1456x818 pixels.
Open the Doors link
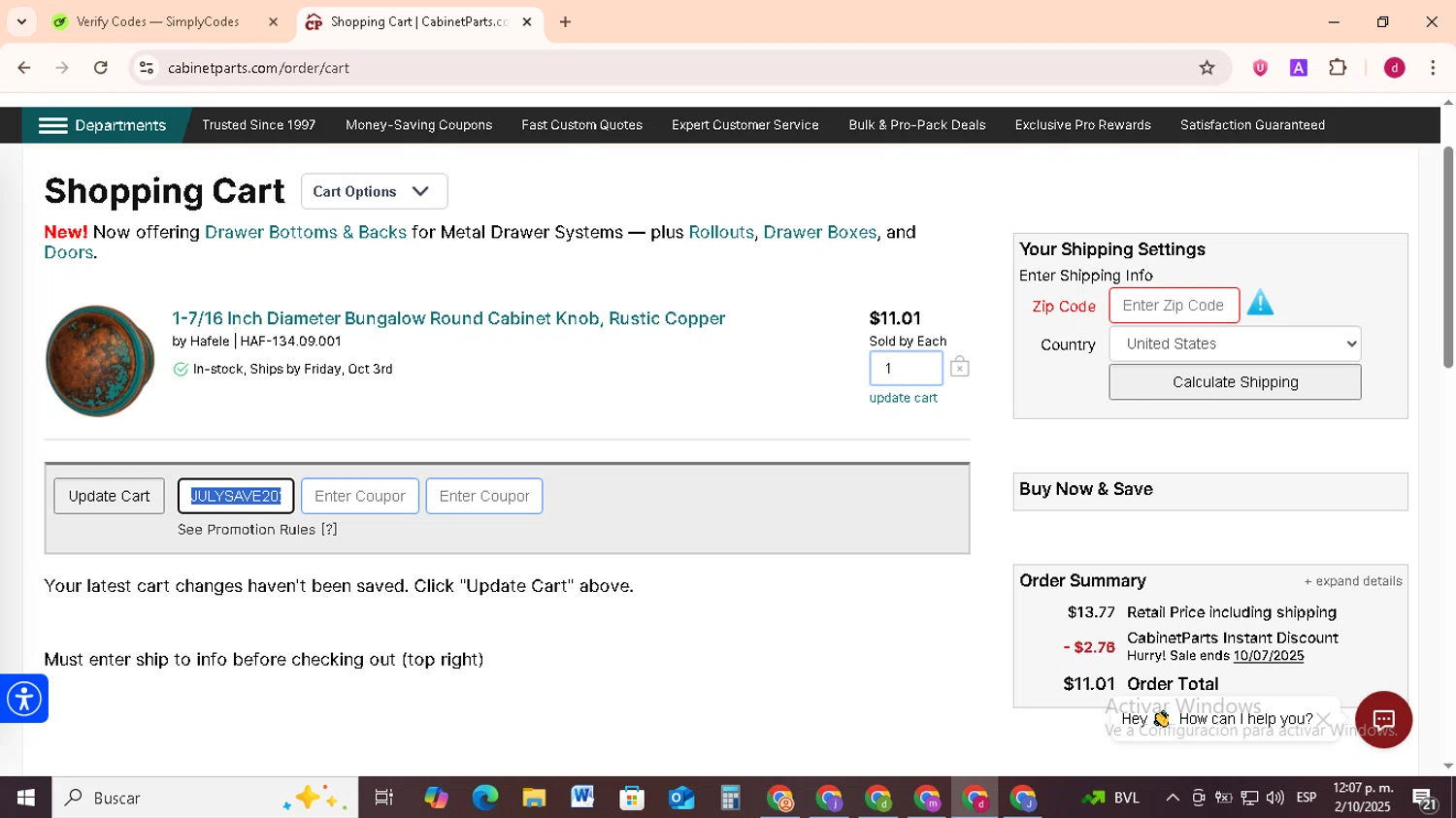[x=68, y=252]
